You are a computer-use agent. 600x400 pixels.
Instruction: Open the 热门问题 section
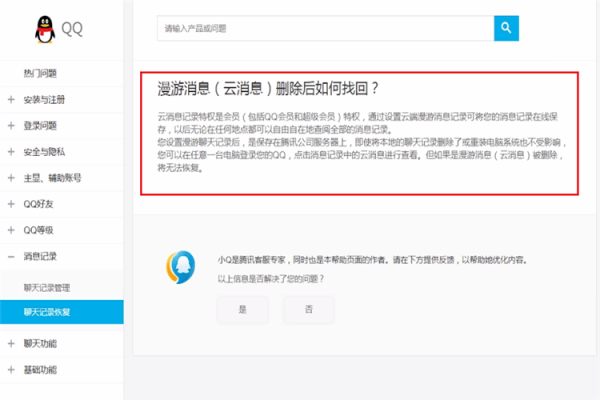(40, 73)
